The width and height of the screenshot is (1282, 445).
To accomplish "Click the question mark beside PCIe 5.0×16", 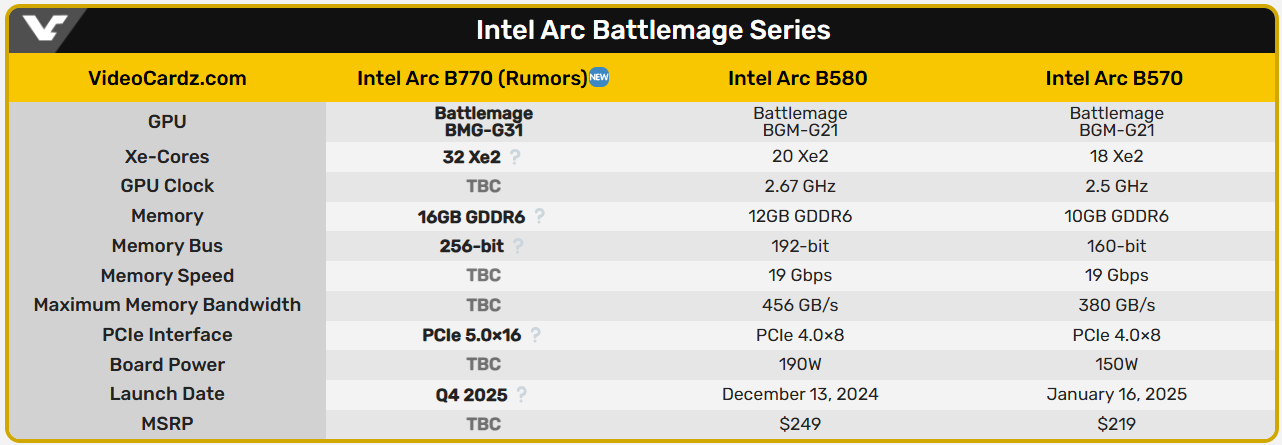I will pyautogui.click(x=536, y=335).
